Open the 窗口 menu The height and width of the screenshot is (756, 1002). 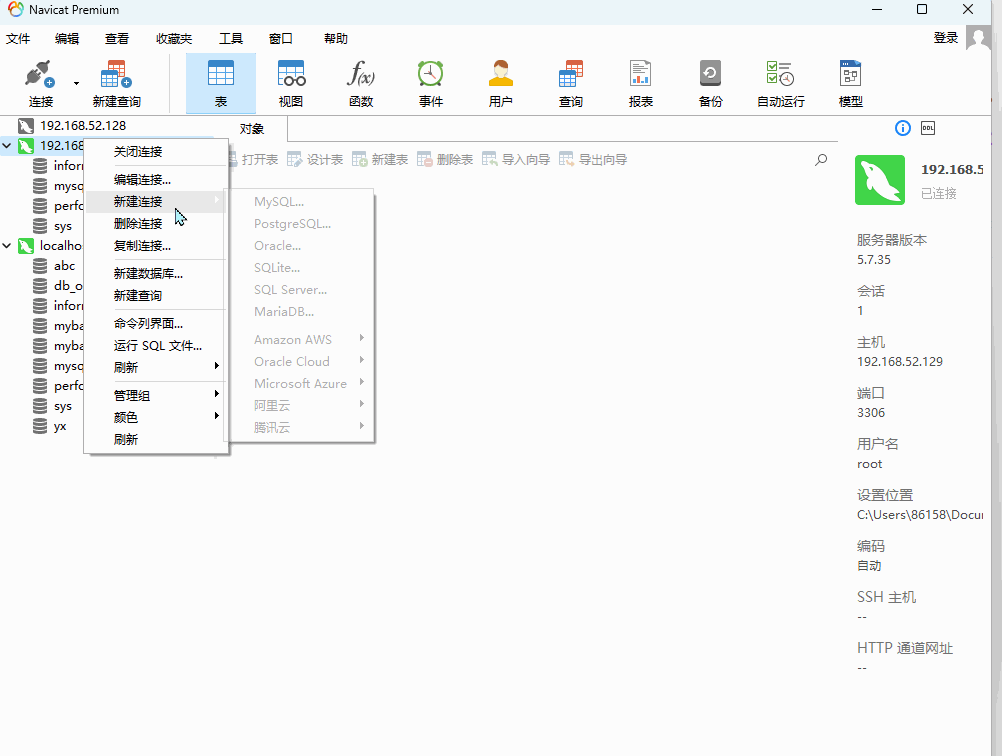pyautogui.click(x=281, y=38)
